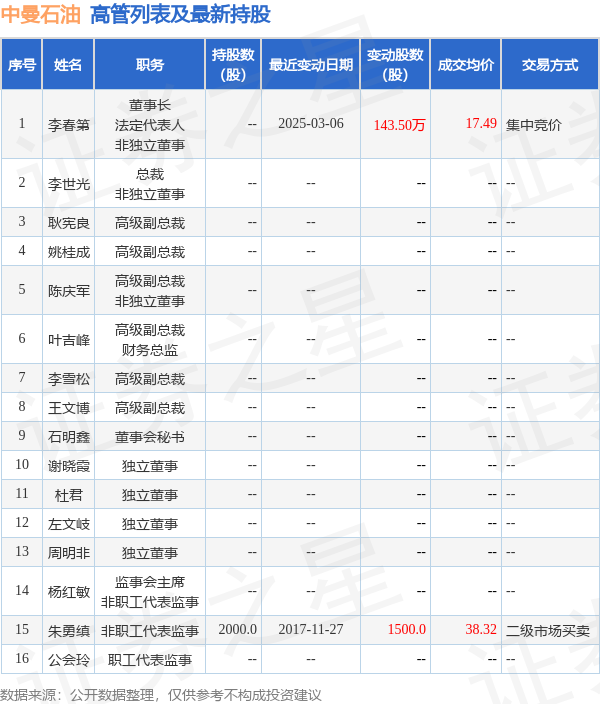600x704 pixels.
Task: Click the 监事会主席 title in row 14
Action: coord(150,582)
